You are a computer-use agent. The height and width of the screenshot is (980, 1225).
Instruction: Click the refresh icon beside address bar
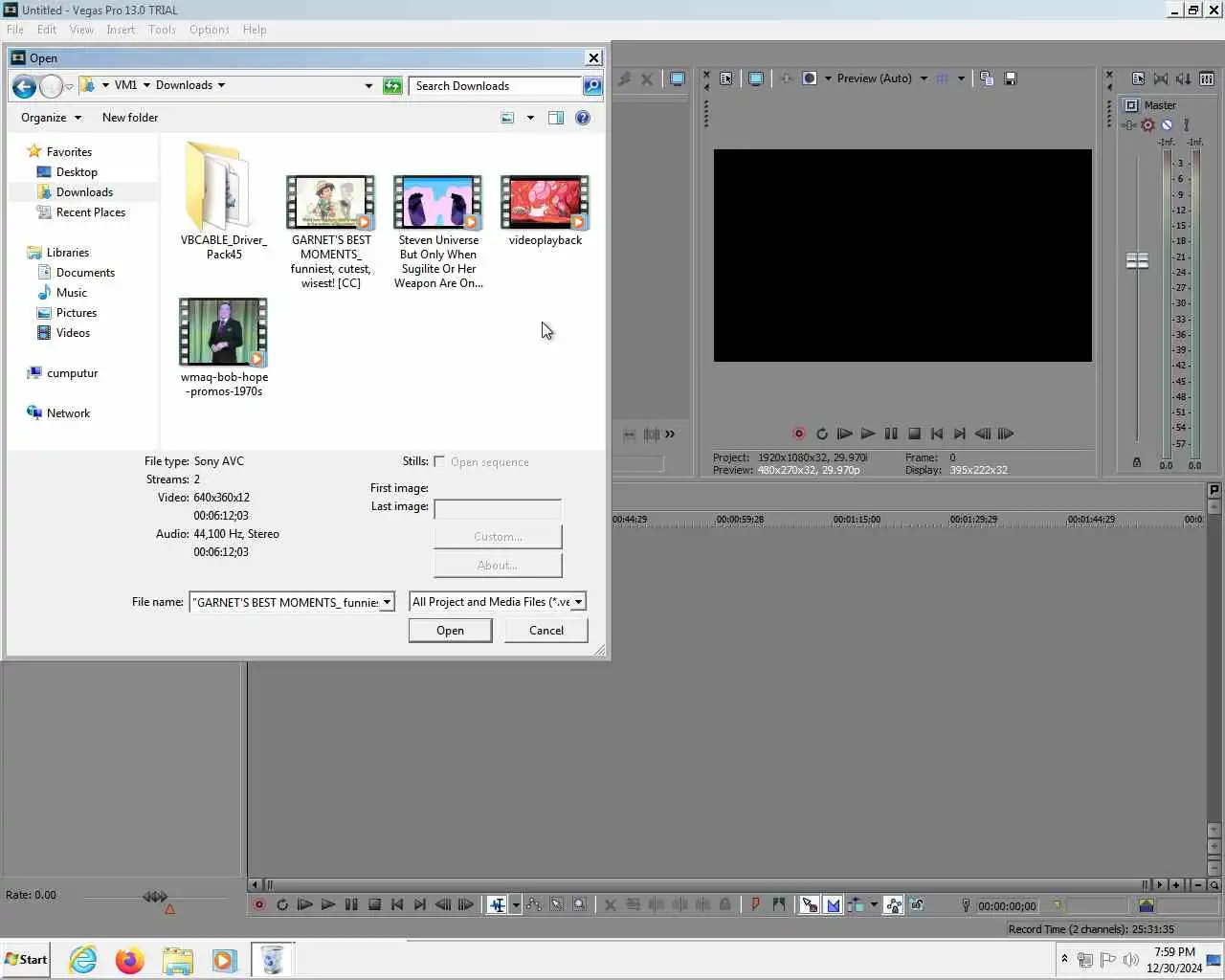[392, 86]
